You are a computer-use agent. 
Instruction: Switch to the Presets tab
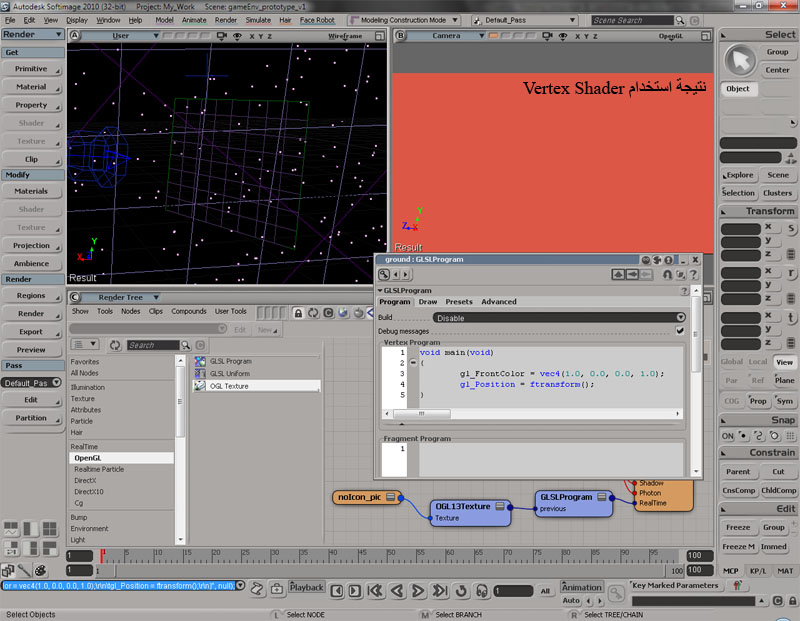click(459, 302)
